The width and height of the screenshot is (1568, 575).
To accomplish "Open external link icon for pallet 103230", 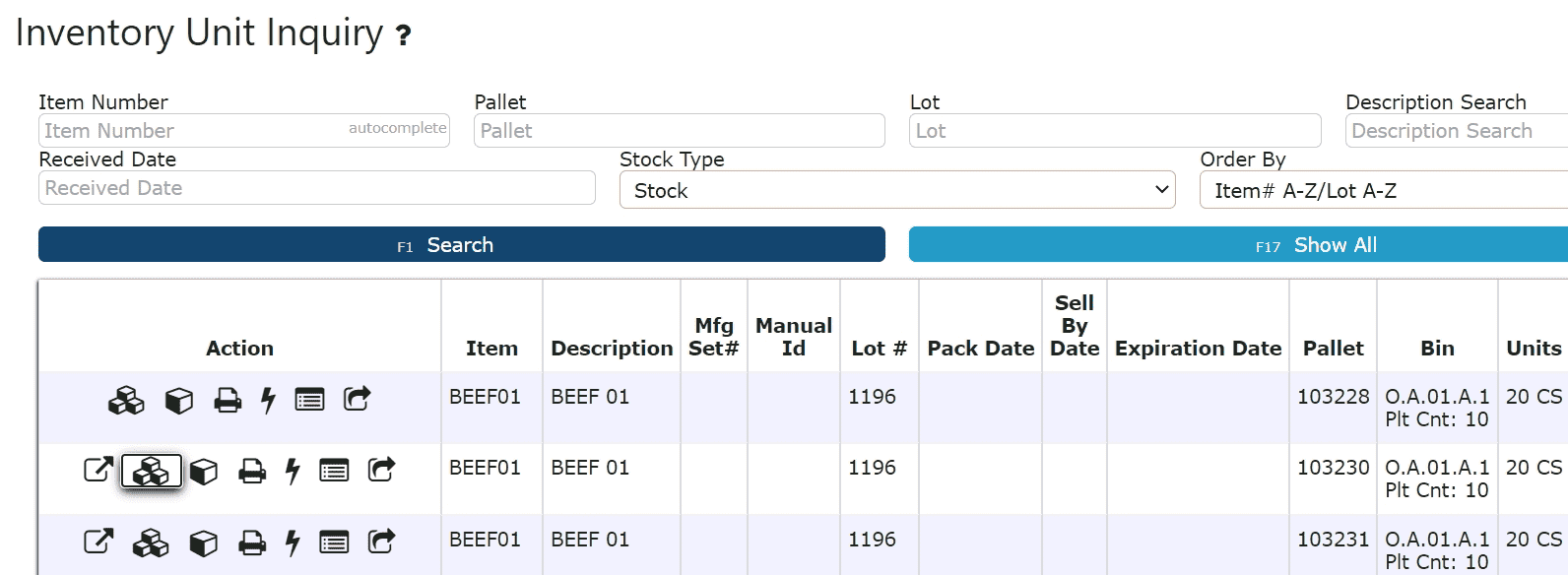I will click(x=98, y=470).
